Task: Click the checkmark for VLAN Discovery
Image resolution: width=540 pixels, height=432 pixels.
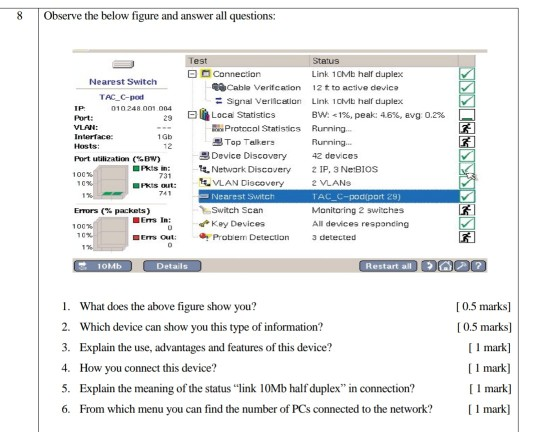Action: click(x=467, y=183)
